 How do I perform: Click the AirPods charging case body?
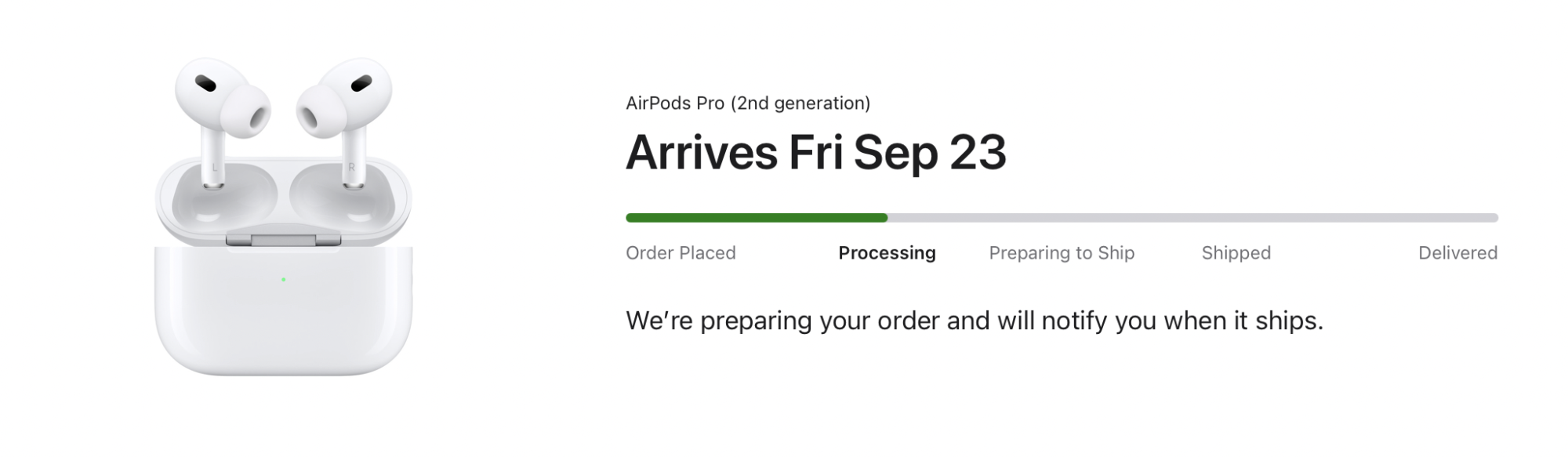(x=283, y=321)
